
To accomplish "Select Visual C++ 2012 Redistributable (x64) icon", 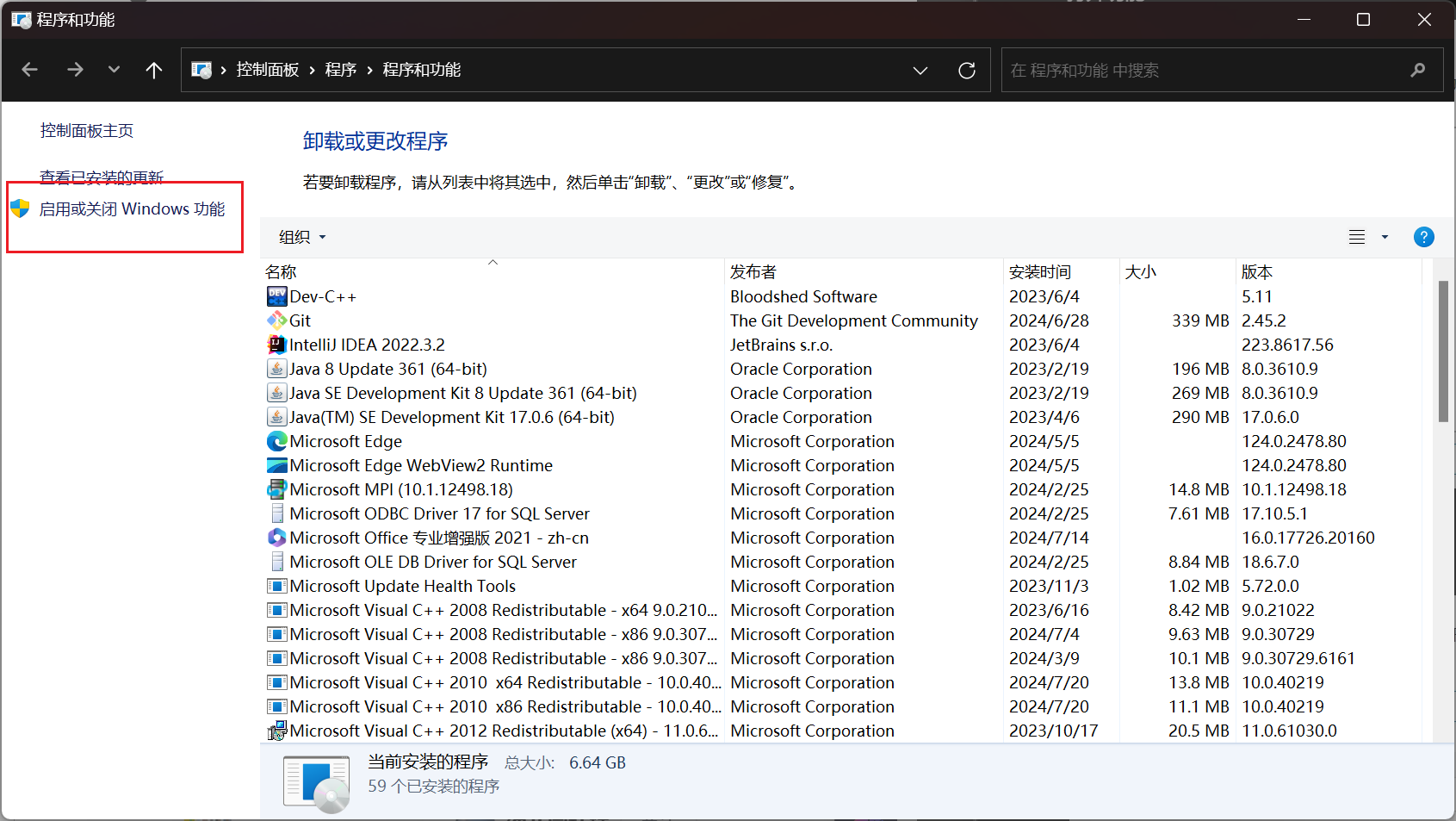I will coord(276,731).
